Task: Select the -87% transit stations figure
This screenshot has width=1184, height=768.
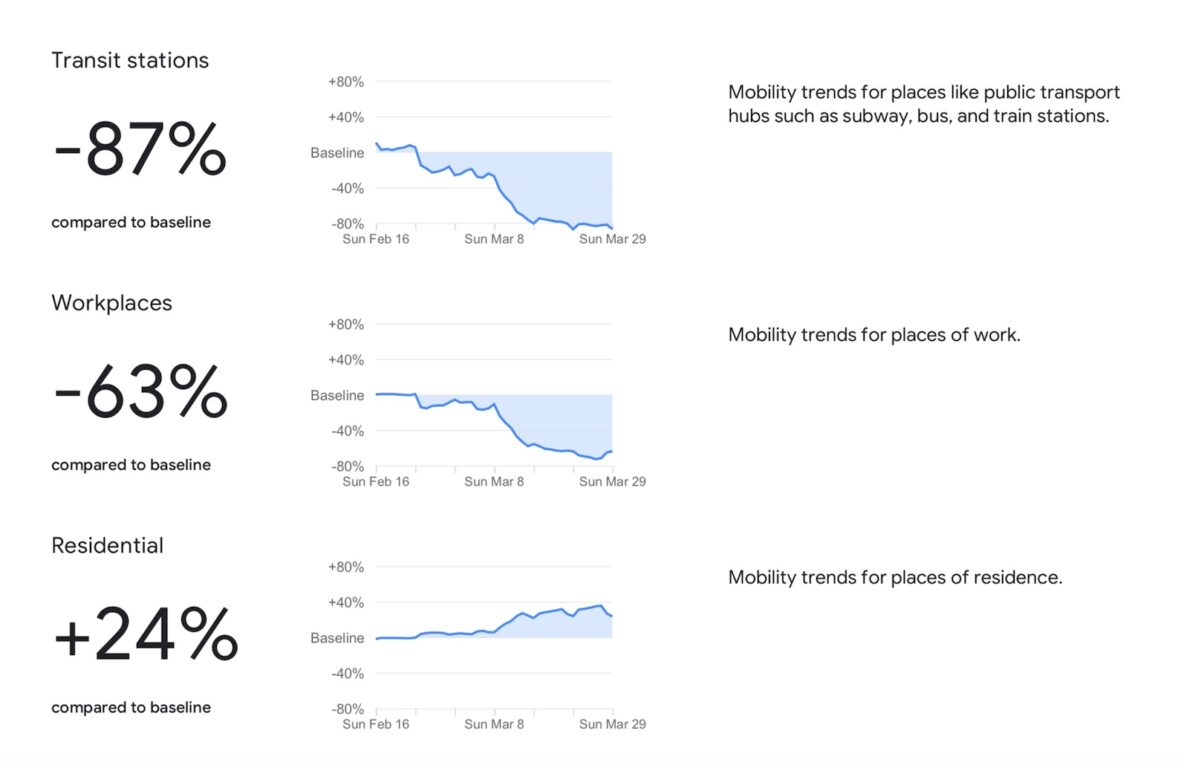Action: tap(140, 150)
